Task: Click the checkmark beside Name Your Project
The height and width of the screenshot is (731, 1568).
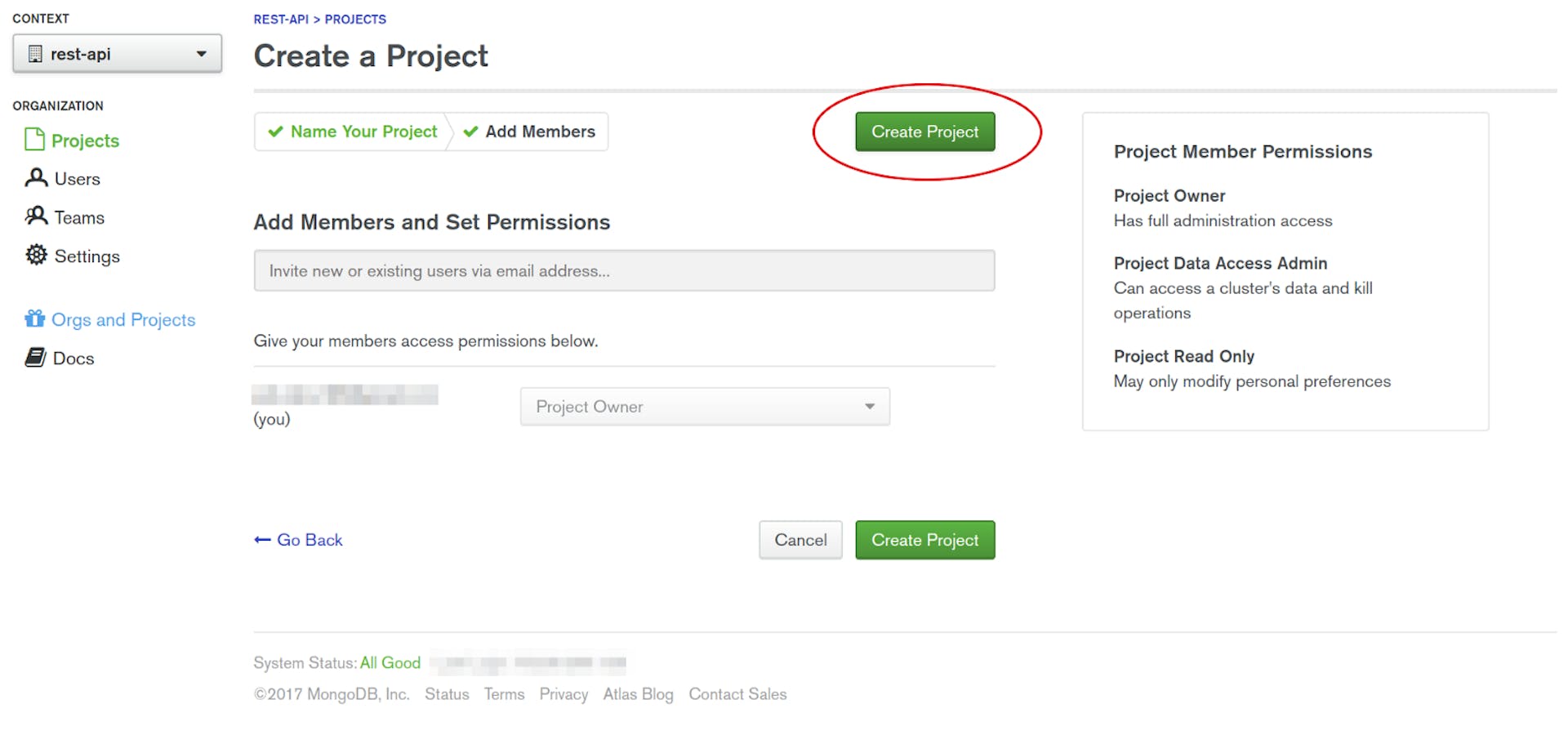Action: coord(274,131)
